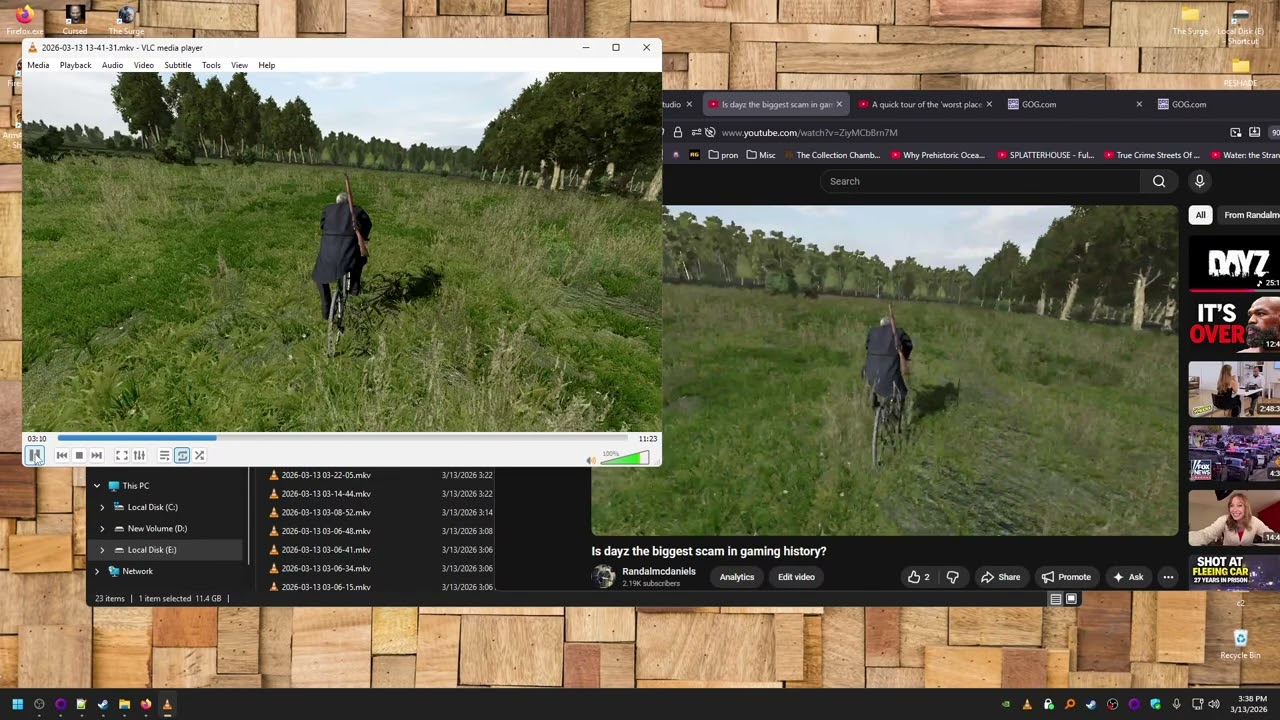Toggle VLC fullscreen mode
Viewport: 1280px width, 720px height.
[121, 455]
